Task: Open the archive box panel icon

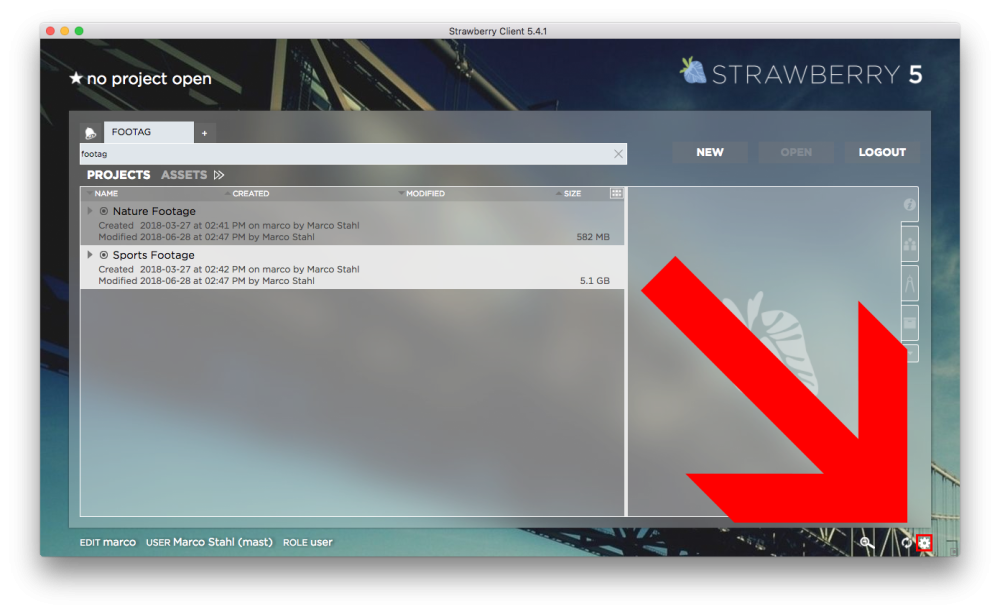Action: click(x=909, y=323)
